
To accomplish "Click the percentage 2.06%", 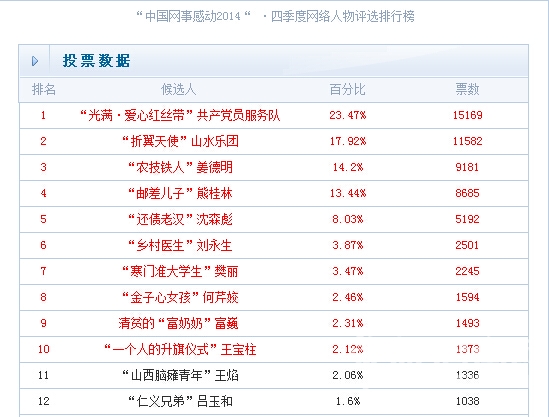I will coord(348,375).
